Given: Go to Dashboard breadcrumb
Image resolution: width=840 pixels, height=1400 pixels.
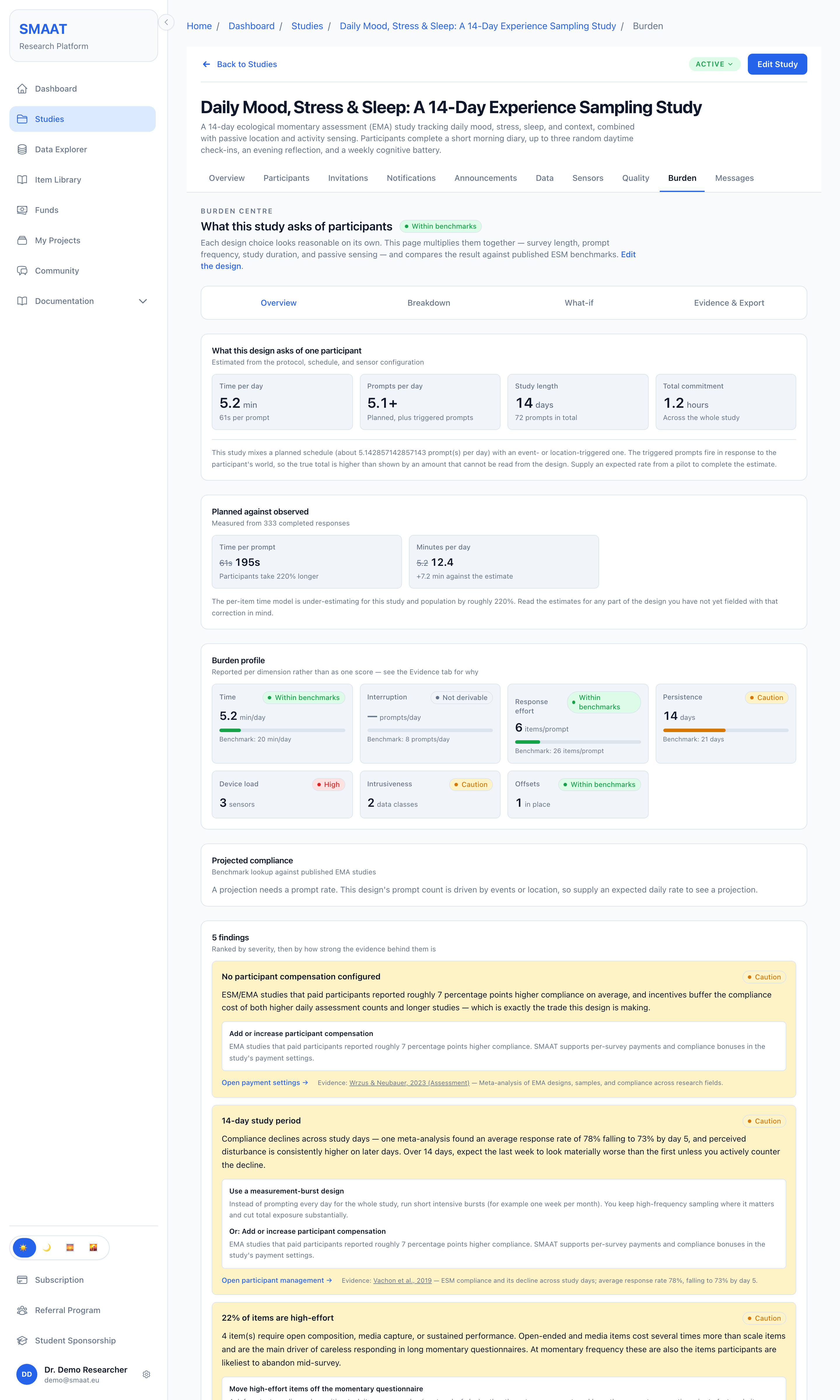Looking at the screenshot, I should pos(251,26).
